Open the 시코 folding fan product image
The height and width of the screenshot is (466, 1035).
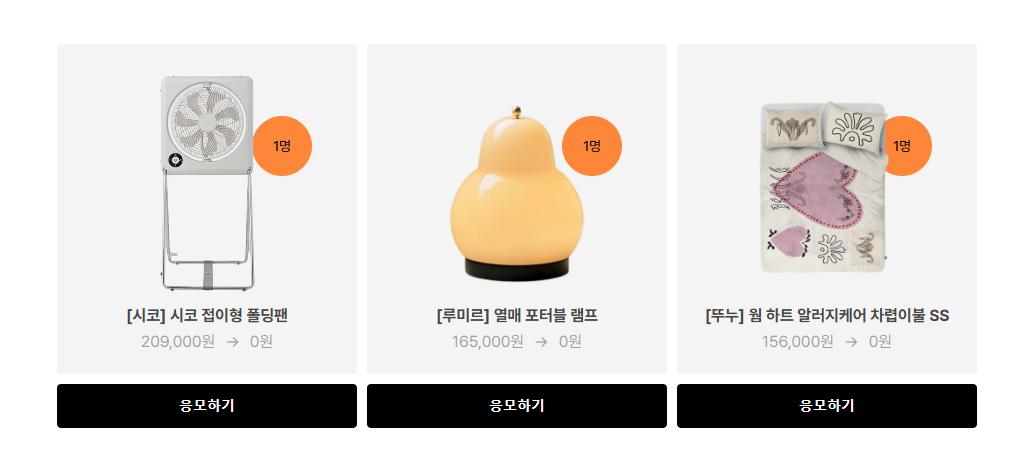(x=207, y=183)
